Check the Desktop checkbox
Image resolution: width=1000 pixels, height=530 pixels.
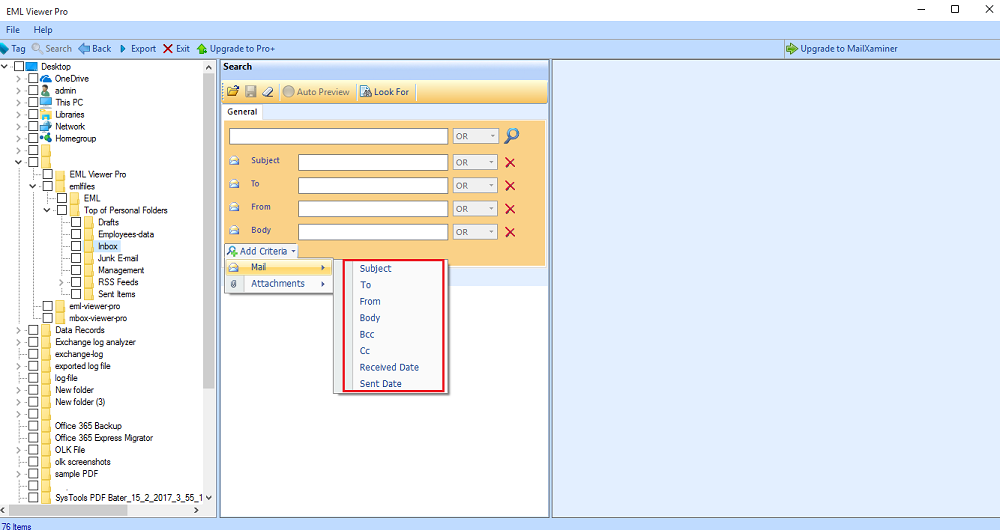pyautogui.click(x=19, y=66)
